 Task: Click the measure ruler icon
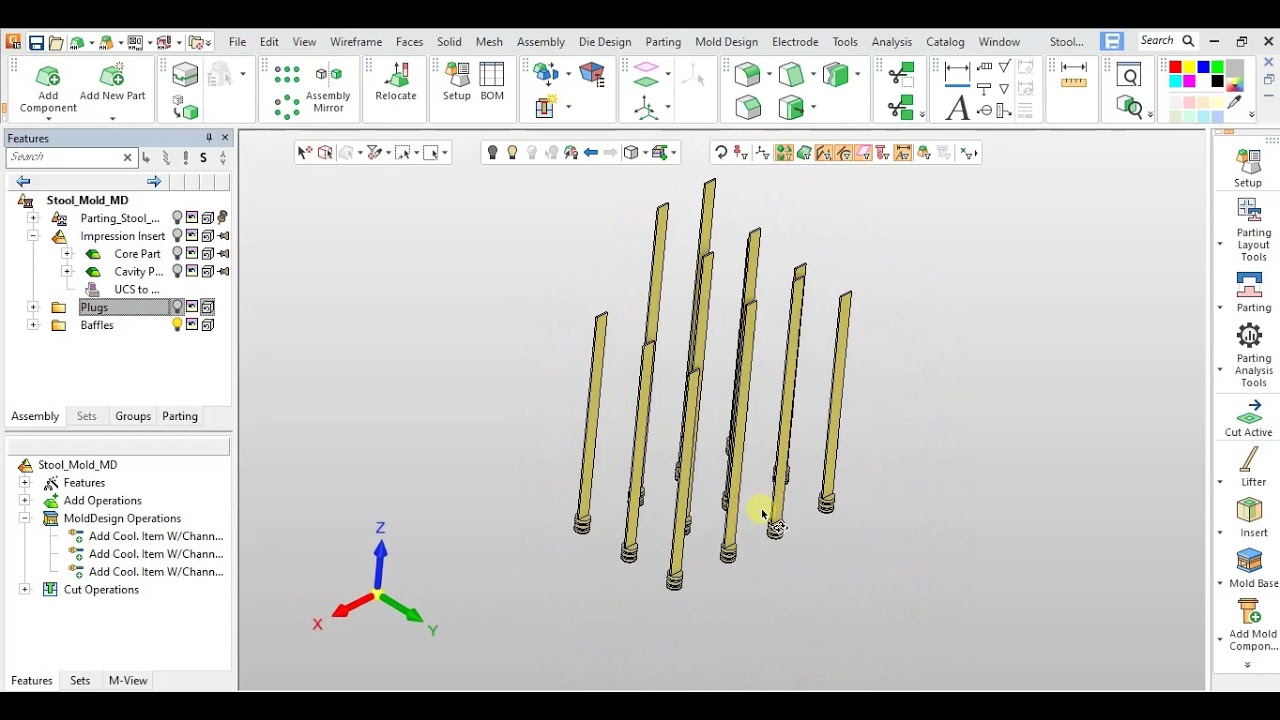1074,75
